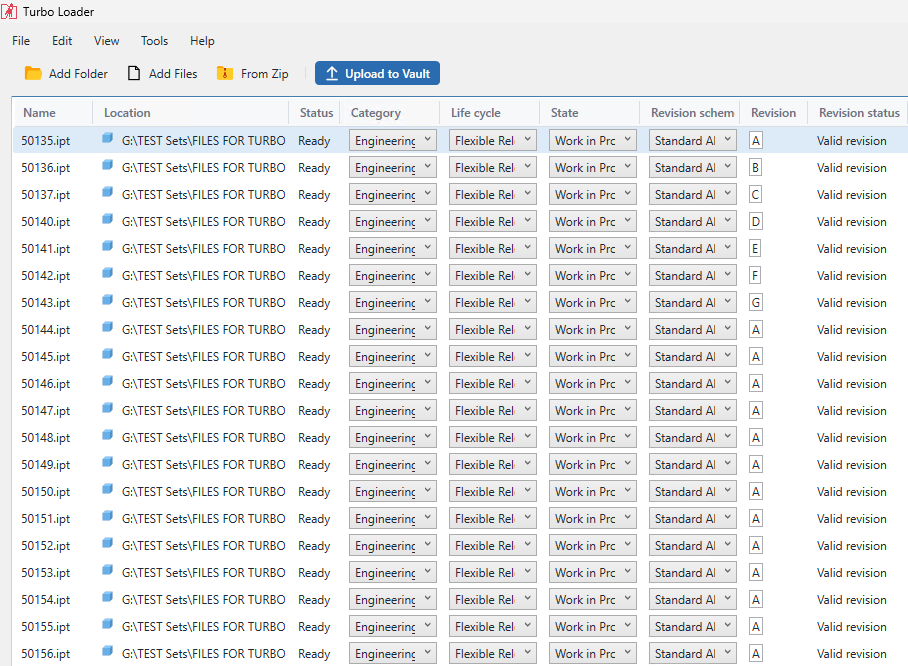Open the Revision scheme dropdown for 50140.ipt
Screen dimensions: 908x666
[x=693, y=221]
